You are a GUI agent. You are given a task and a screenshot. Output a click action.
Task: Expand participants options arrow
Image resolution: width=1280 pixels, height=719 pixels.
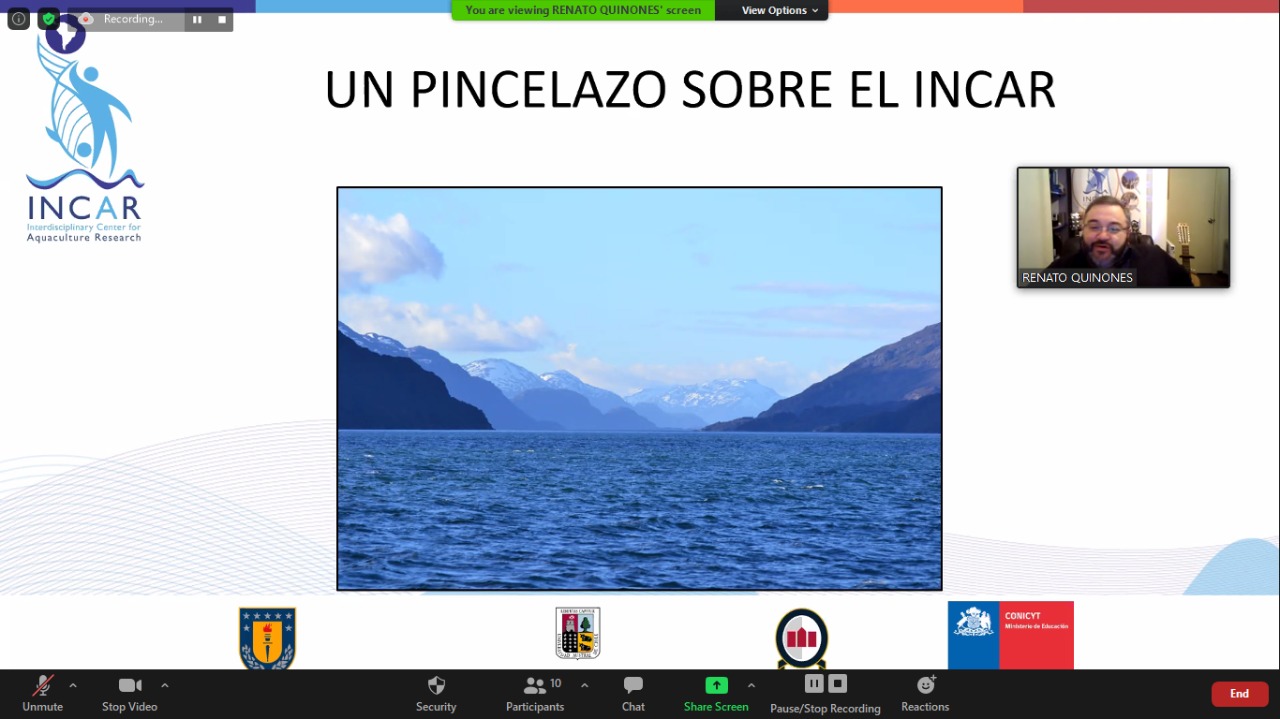click(x=584, y=685)
